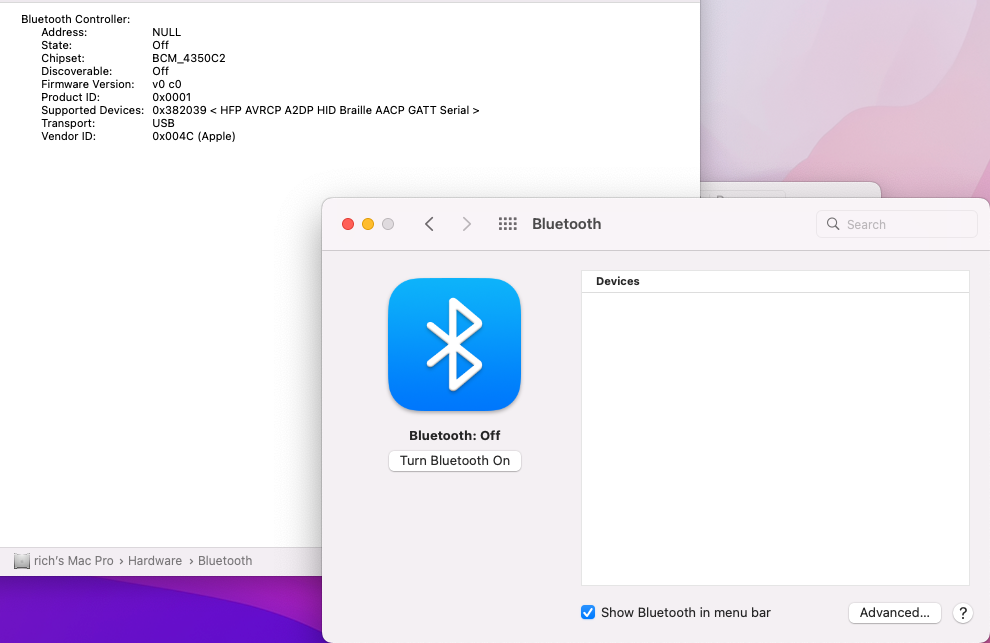Close the Bluetooth preferences window

348,224
